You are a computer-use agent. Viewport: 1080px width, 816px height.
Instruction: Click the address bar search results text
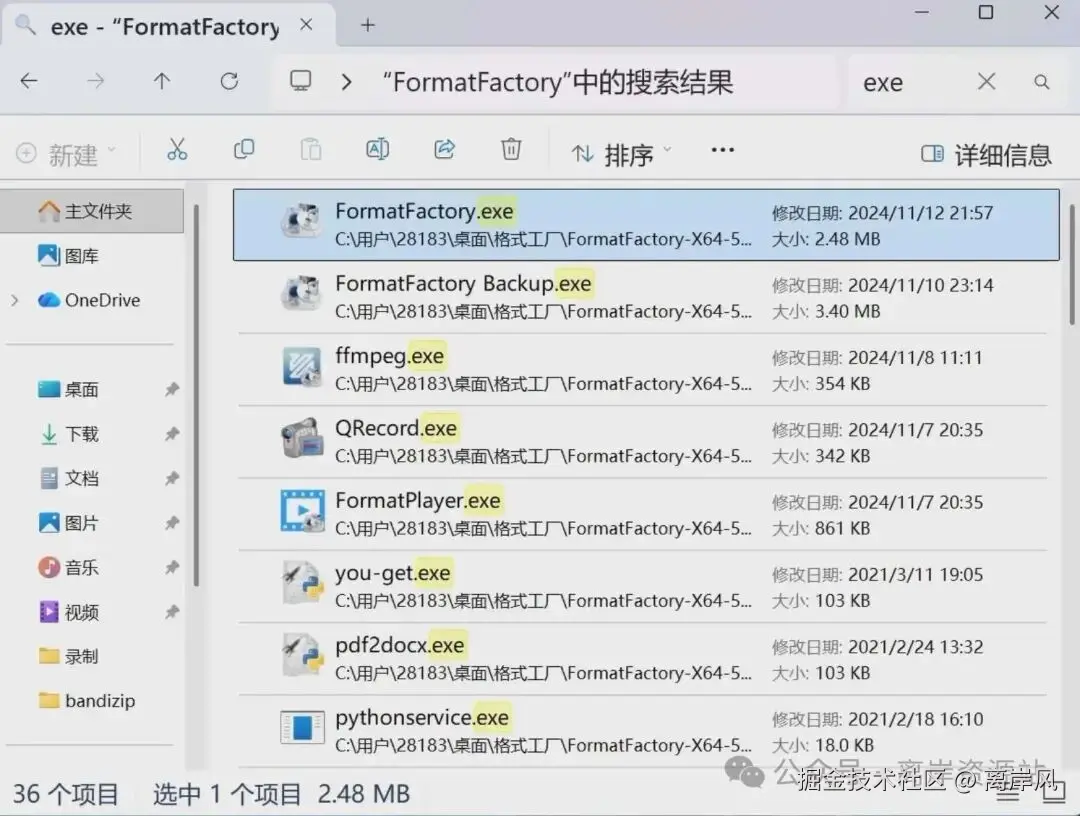coord(559,83)
